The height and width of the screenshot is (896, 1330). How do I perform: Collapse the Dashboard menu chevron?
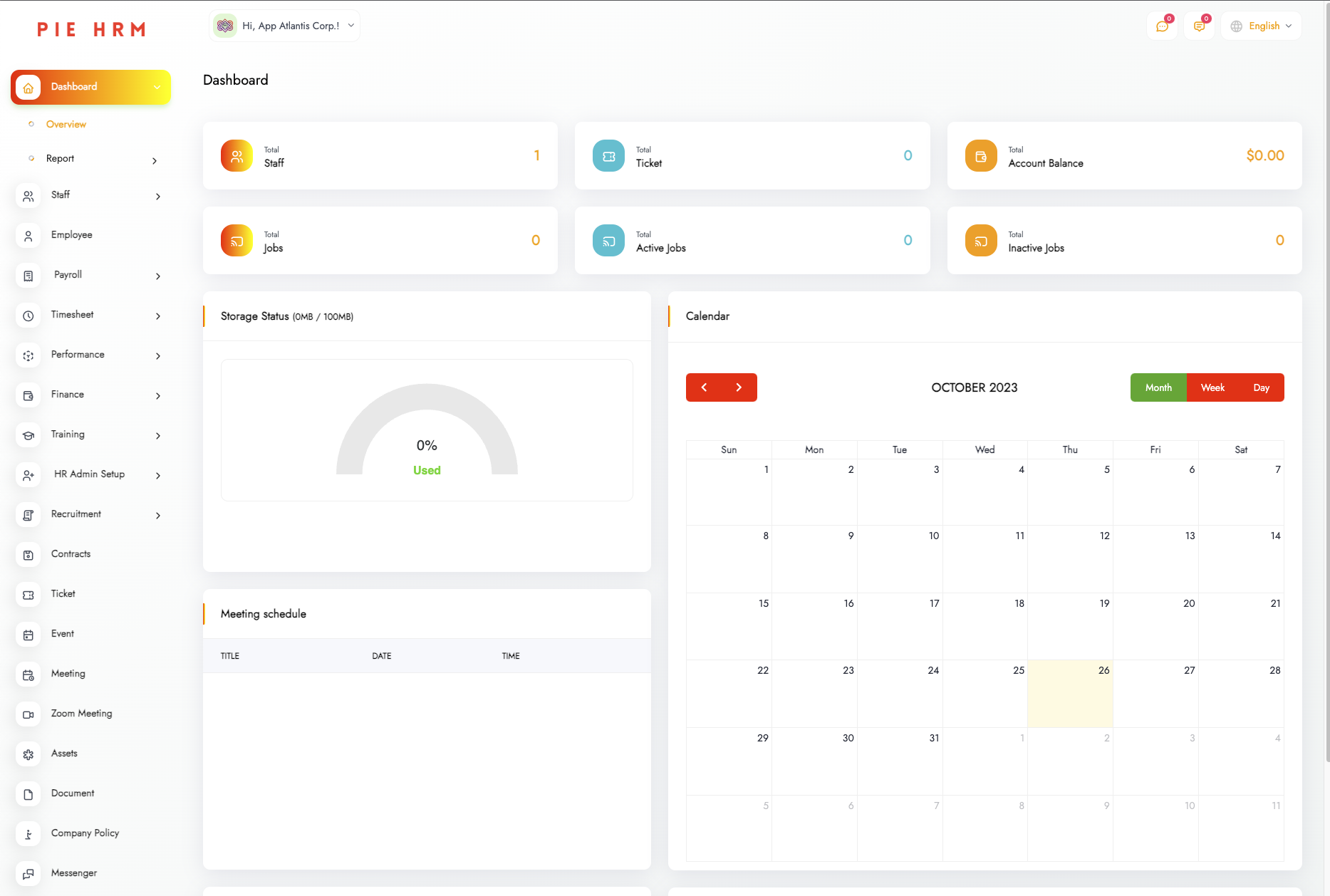(x=157, y=87)
